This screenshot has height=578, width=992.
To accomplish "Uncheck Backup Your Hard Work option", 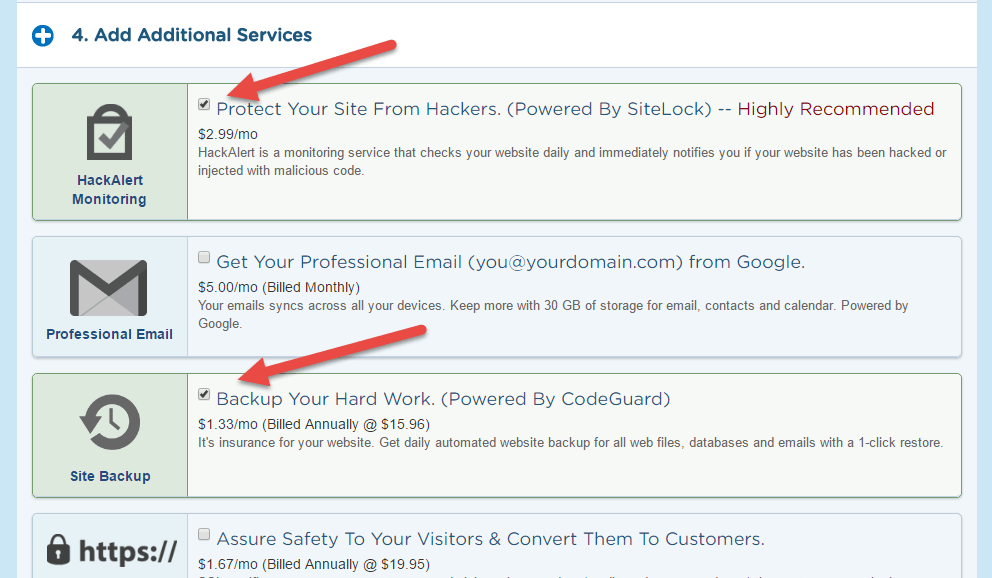I will [x=204, y=394].
